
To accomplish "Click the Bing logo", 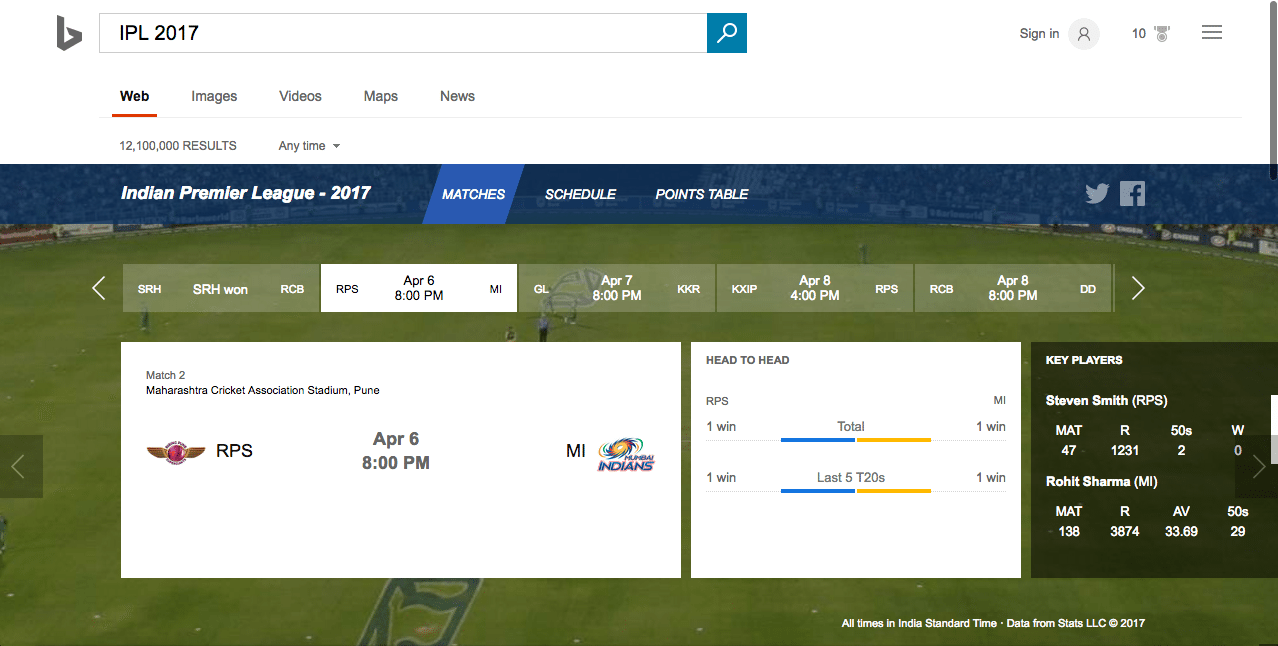I will click(x=69, y=33).
